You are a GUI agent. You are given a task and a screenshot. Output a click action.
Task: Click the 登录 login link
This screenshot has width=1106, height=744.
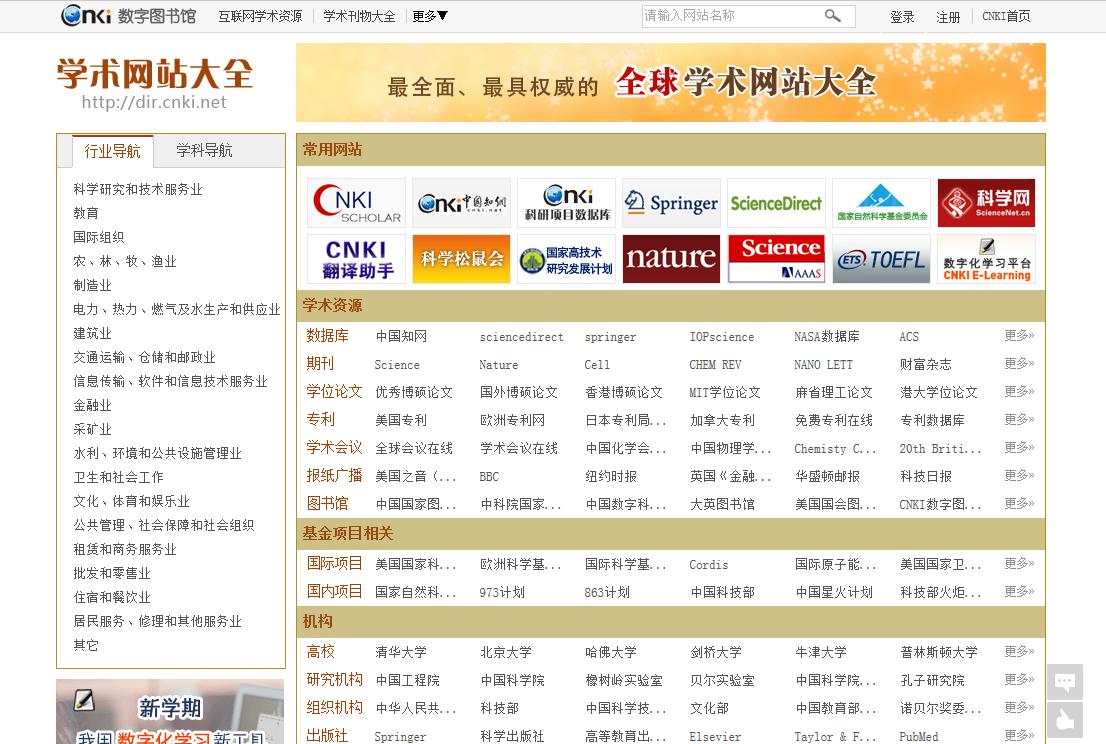[901, 17]
